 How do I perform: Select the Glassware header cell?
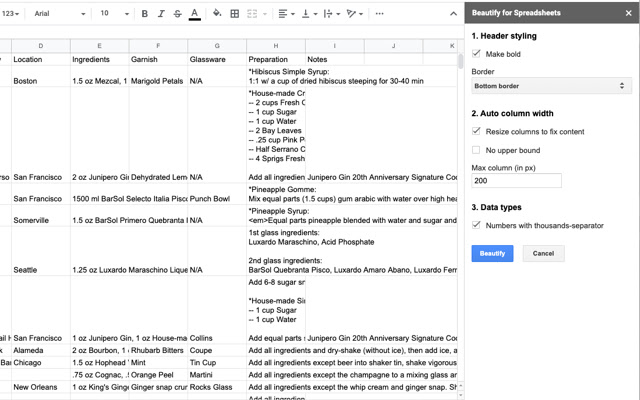217,59
